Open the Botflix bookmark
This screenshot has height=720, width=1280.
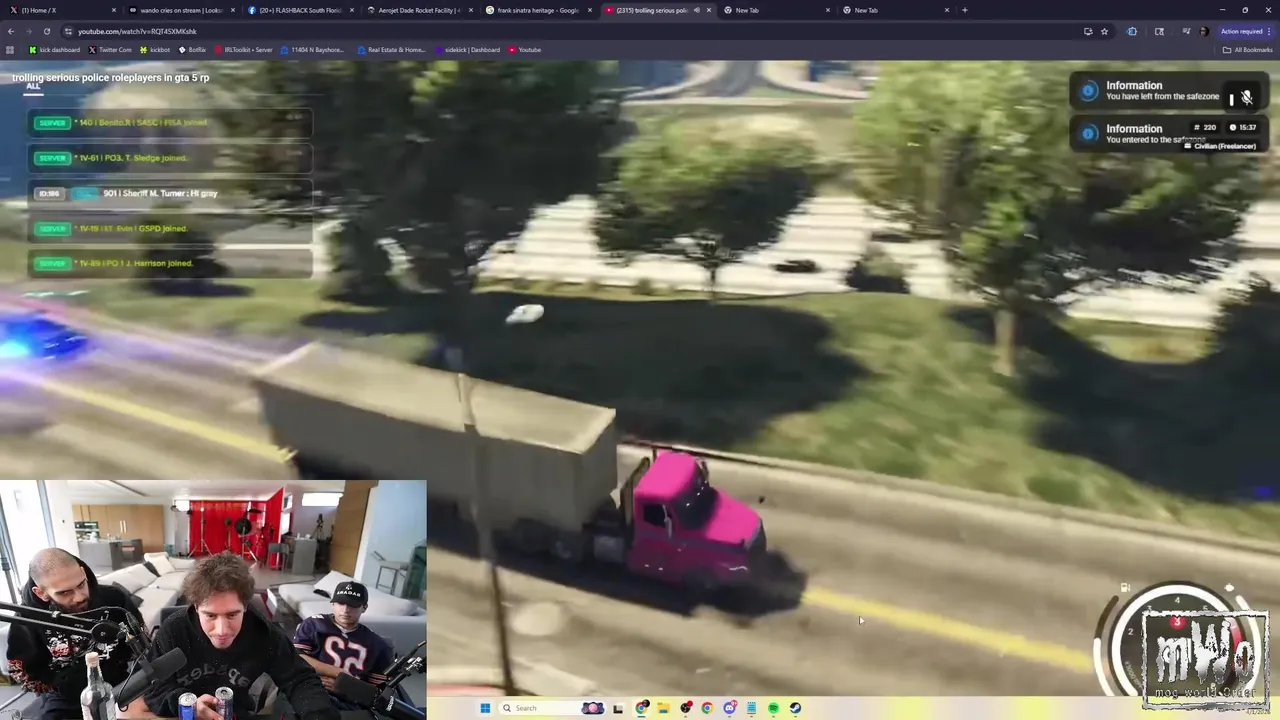tap(192, 49)
